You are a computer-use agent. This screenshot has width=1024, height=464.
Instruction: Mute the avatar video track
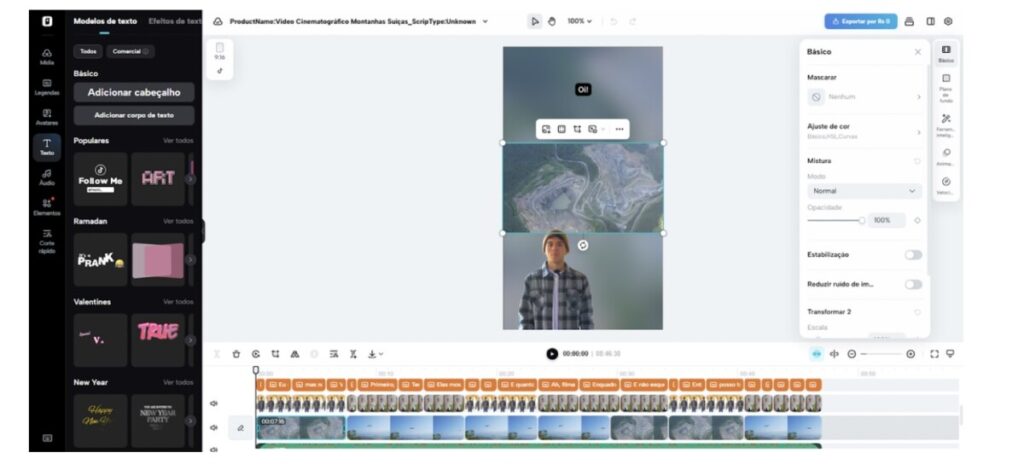[x=214, y=403]
